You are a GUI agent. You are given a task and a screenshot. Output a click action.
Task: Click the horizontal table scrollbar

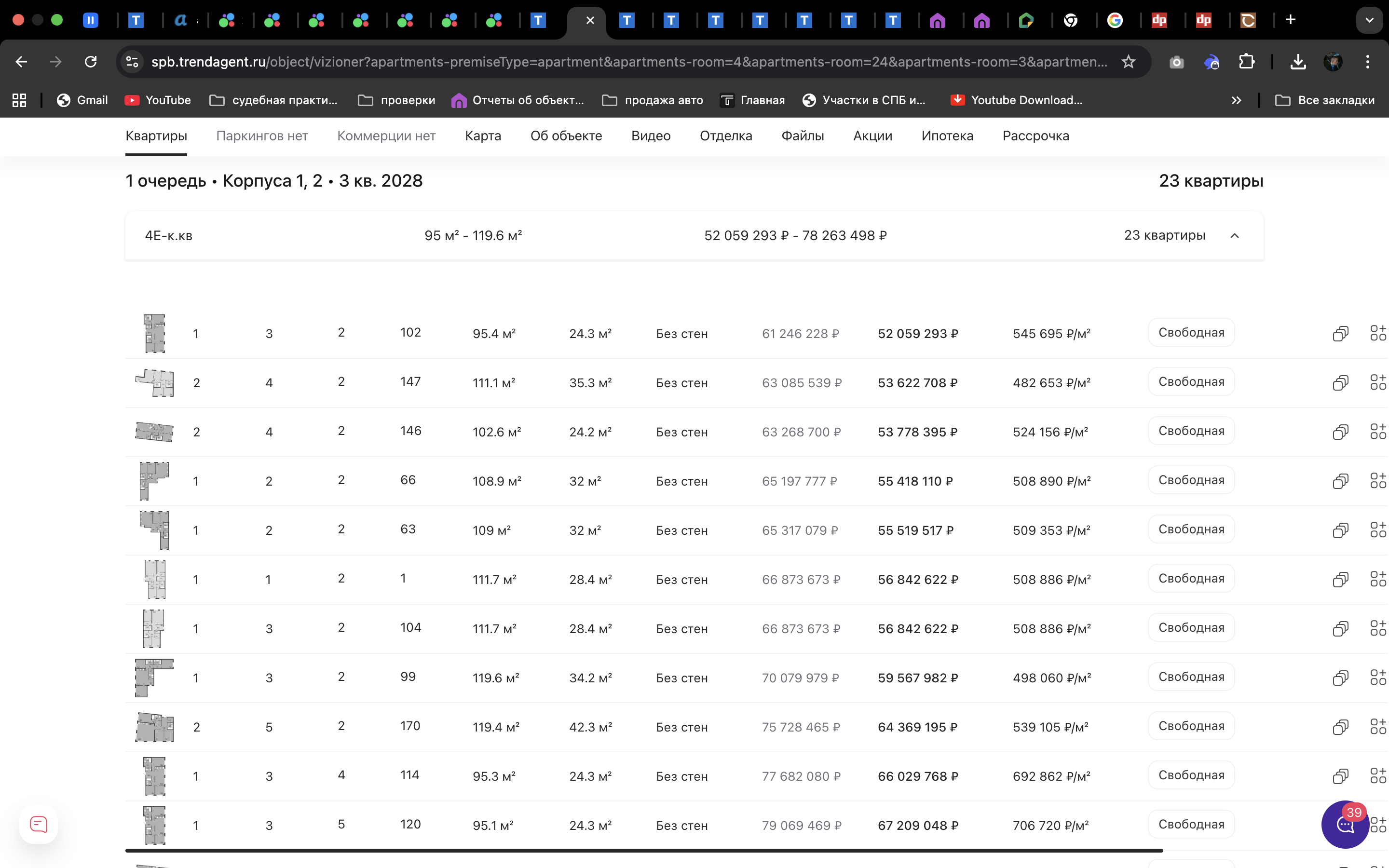tap(643, 850)
